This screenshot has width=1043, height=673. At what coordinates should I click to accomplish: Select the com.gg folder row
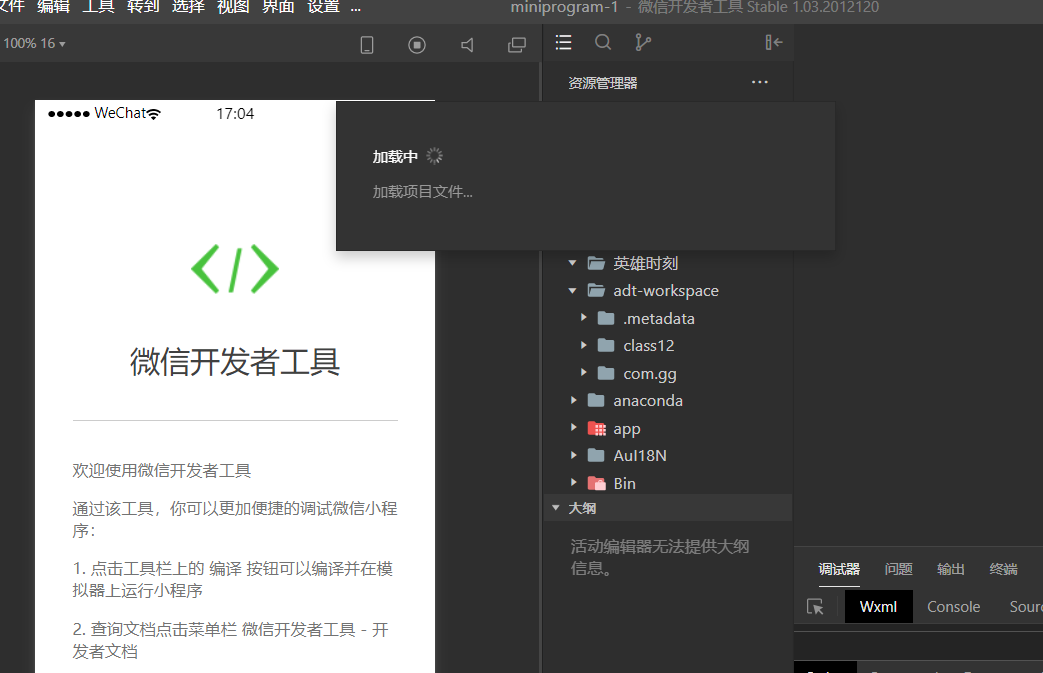668,373
